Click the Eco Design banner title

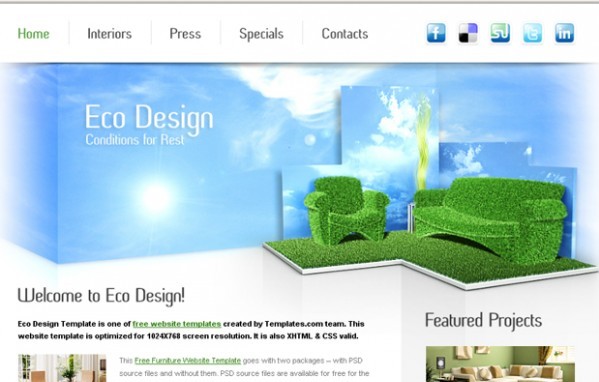149,118
